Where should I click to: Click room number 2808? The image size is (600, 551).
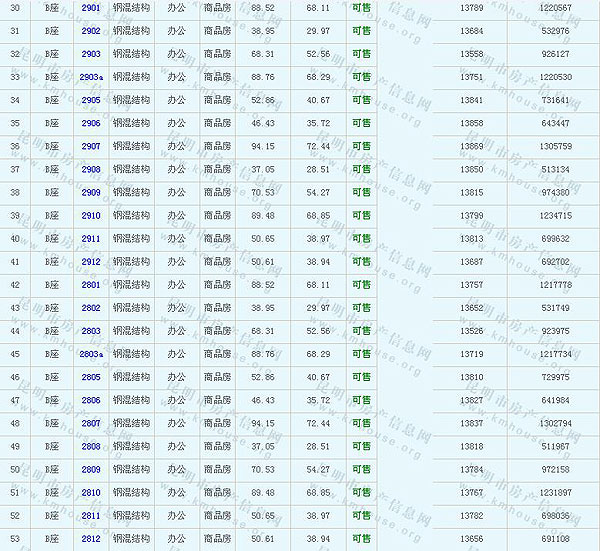tap(91, 446)
